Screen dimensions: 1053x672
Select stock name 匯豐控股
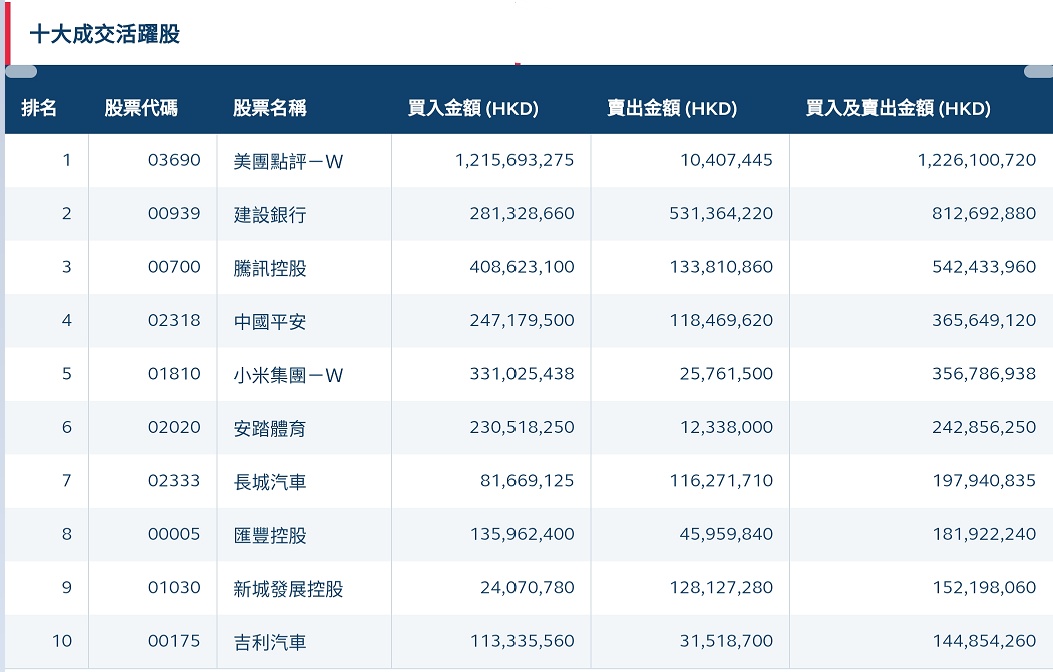tap(270, 535)
